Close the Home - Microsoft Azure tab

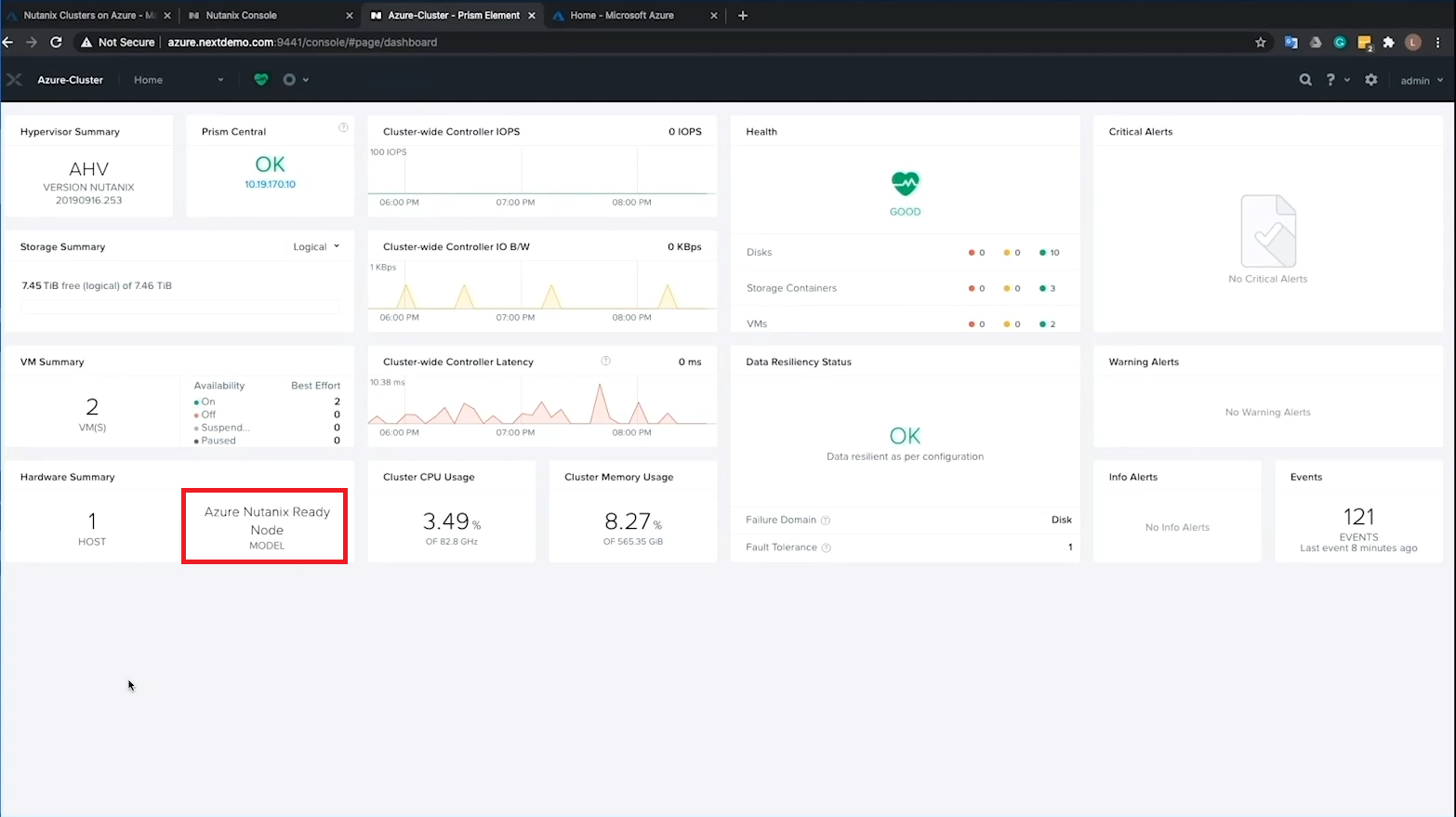714,16
